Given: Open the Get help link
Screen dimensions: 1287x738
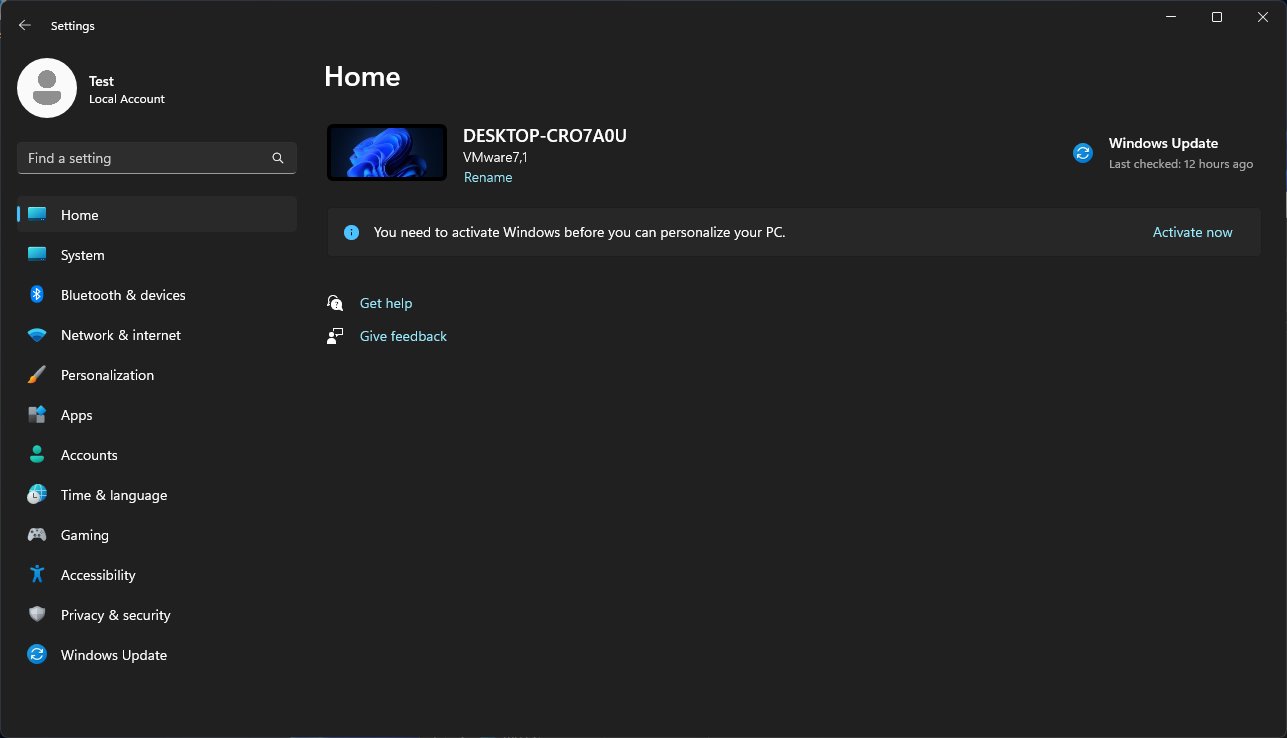Looking at the screenshot, I should (x=386, y=303).
